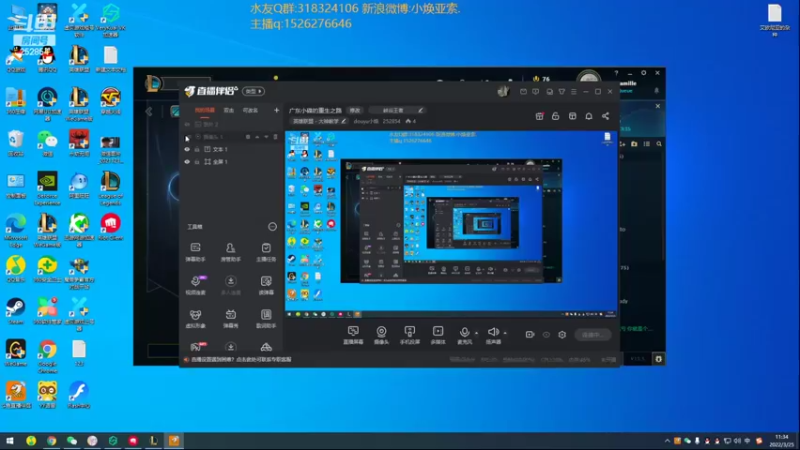
Task: Go back with League client arrow
Action: pos(149,111)
